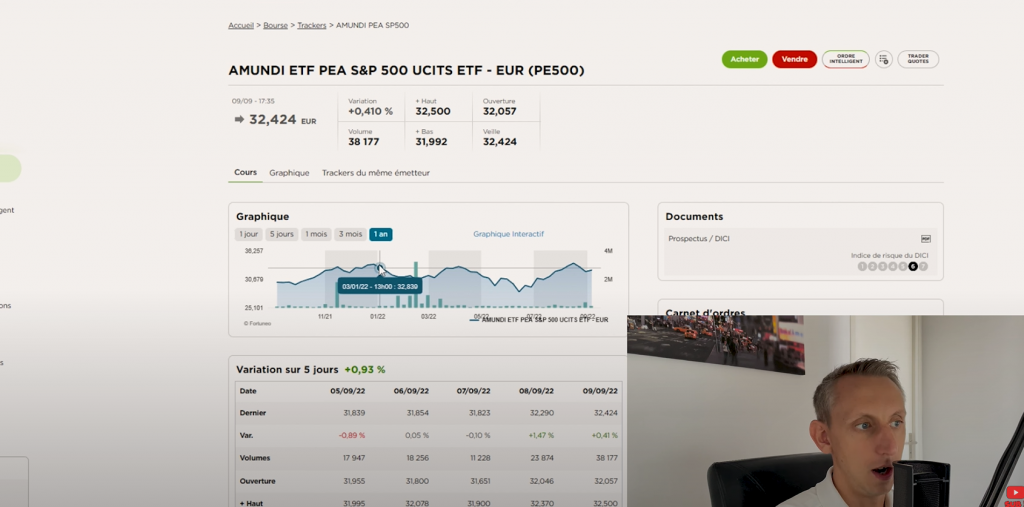Select the "1 jour" chart period
1024x507 pixels.
tap(248, 234)
